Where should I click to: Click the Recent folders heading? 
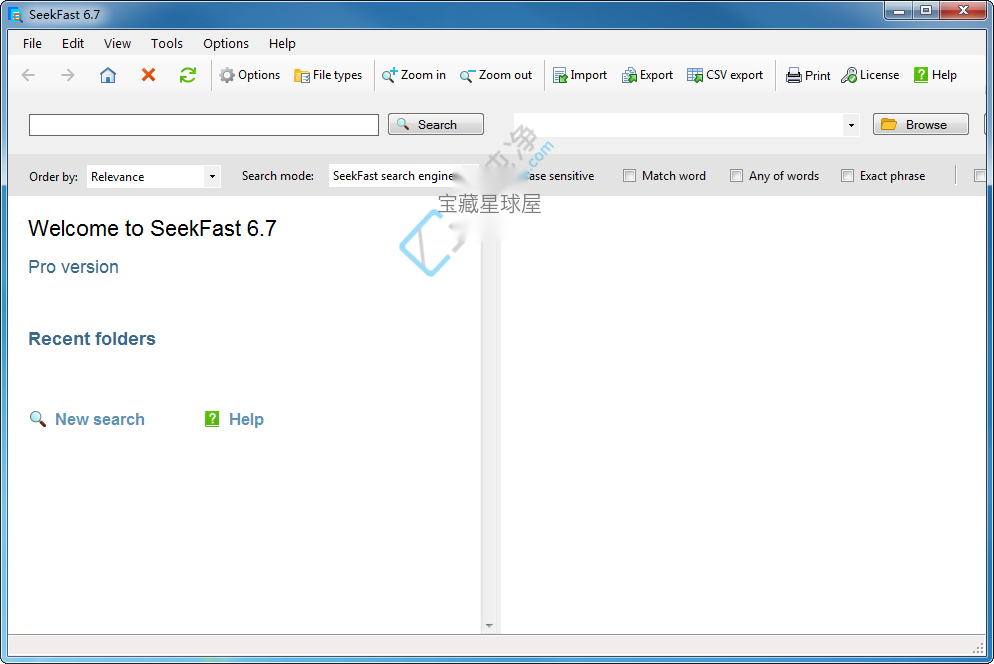pyautogui.click(x=92, y=339)
